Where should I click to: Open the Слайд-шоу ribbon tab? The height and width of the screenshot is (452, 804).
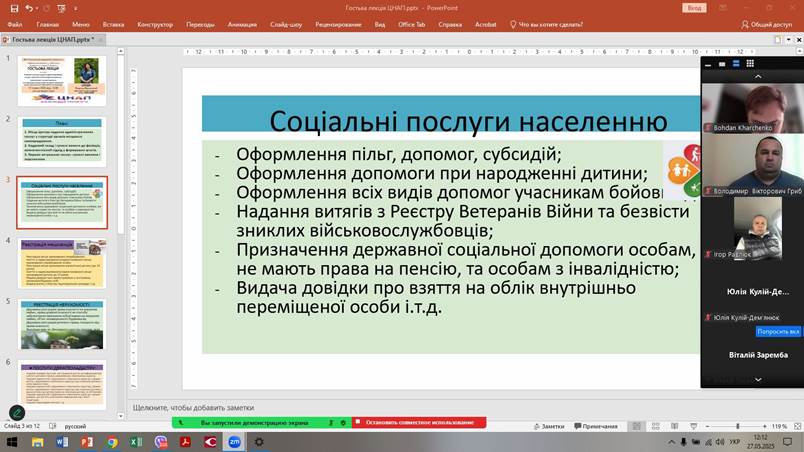[x=287, y=24]
